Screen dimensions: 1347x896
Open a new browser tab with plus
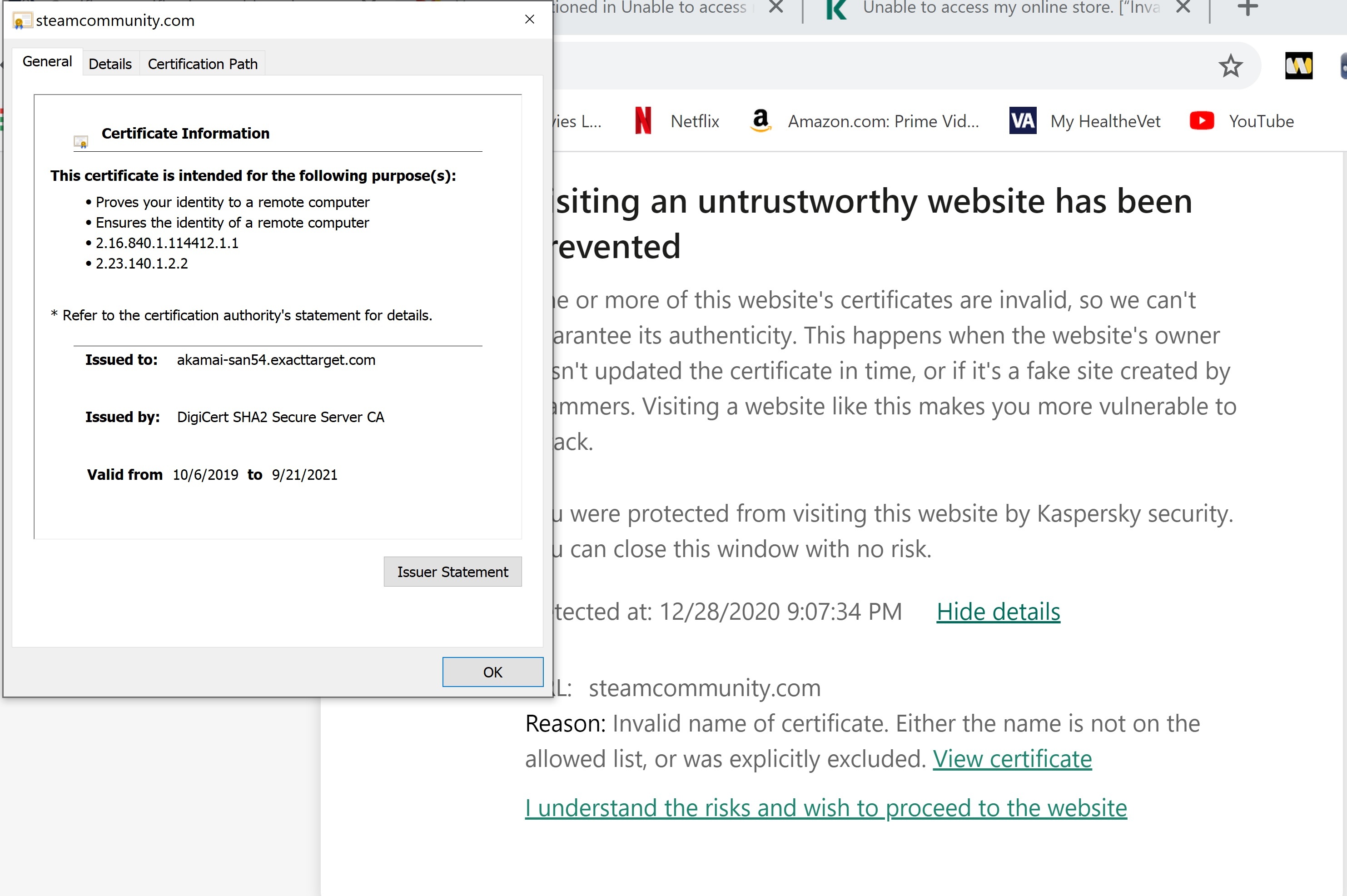pyautogui.click(x=1248, y=8)
